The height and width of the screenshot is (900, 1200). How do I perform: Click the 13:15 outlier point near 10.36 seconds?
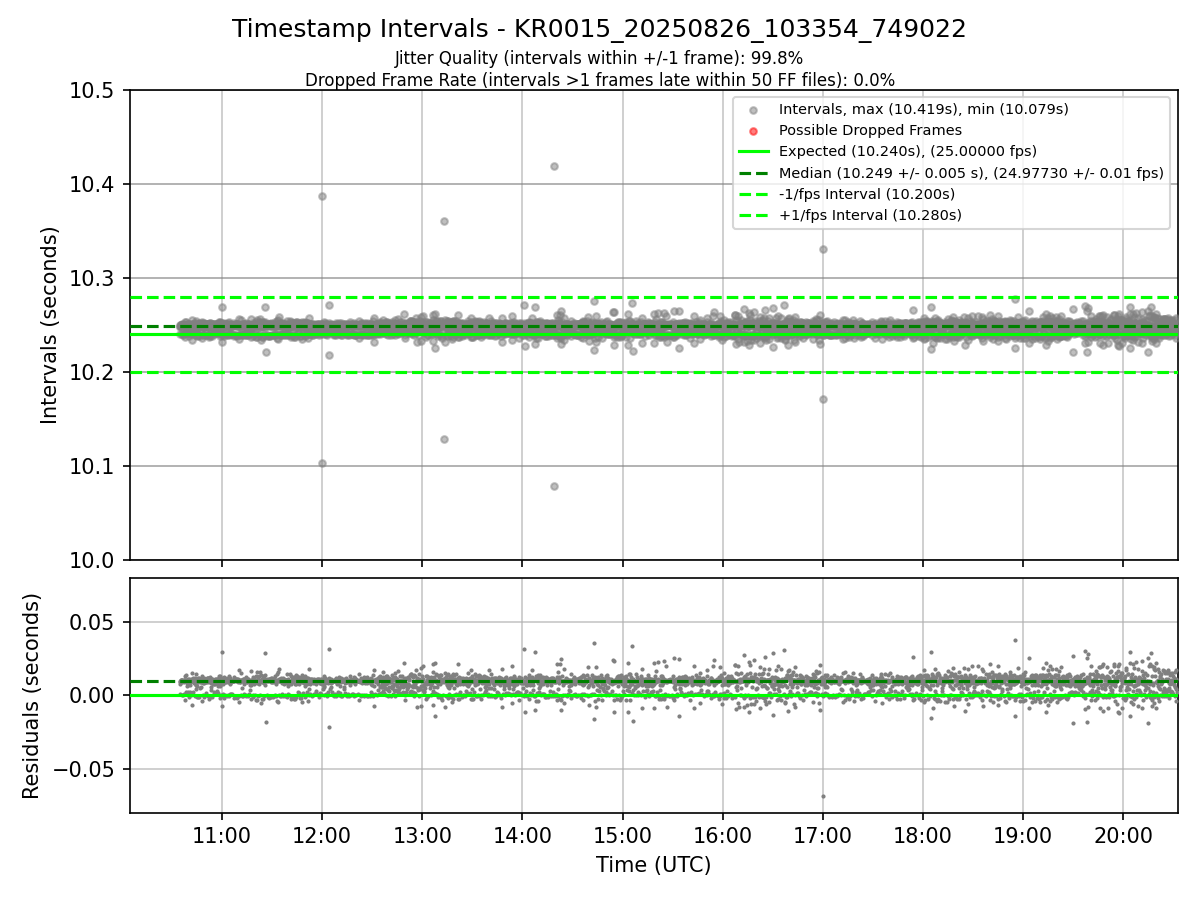click(x=444, y=221)
